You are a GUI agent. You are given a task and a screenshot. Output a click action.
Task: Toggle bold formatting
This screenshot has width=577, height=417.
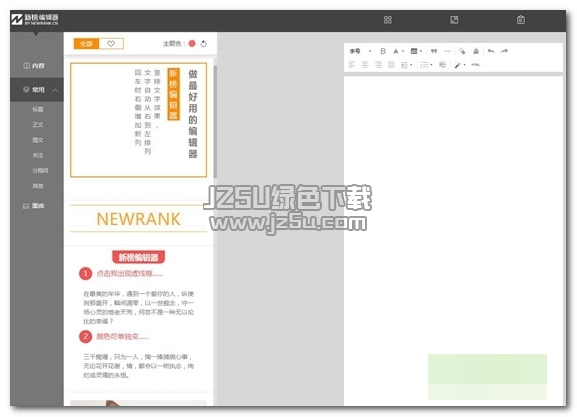pos(383,51)
